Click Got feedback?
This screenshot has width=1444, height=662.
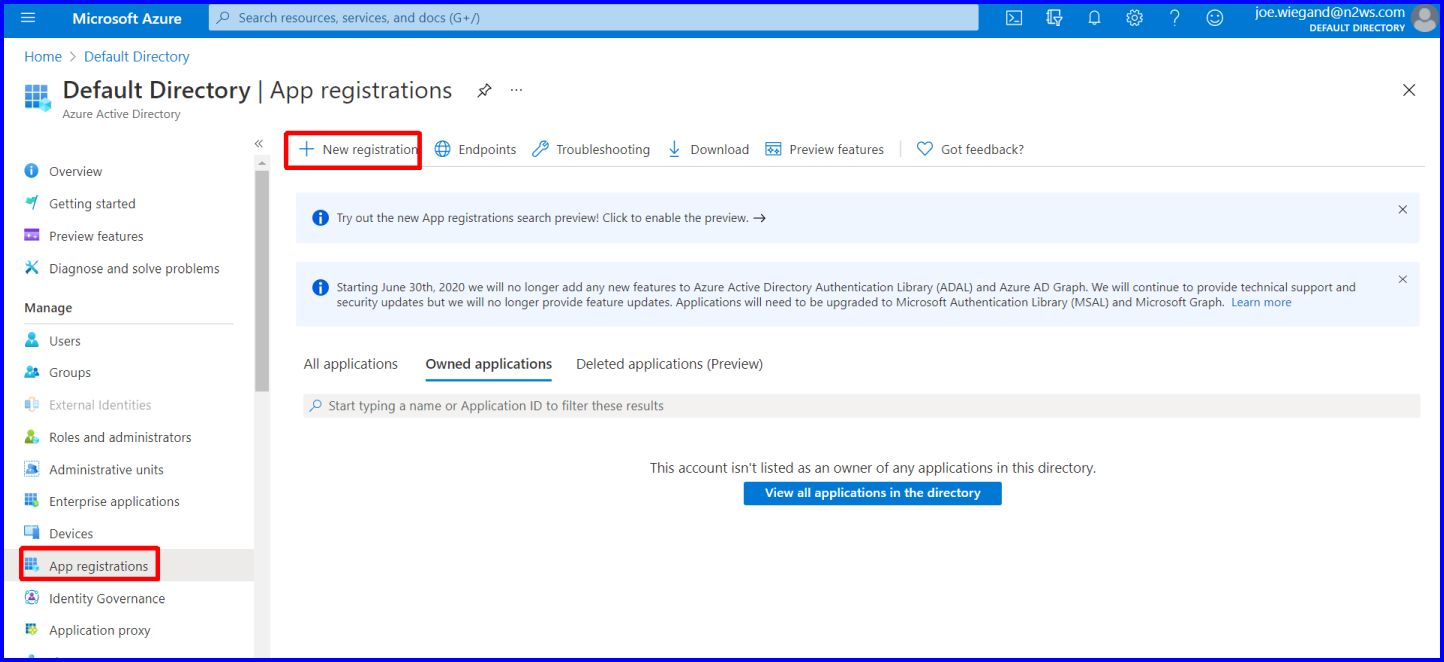point(970,149)
